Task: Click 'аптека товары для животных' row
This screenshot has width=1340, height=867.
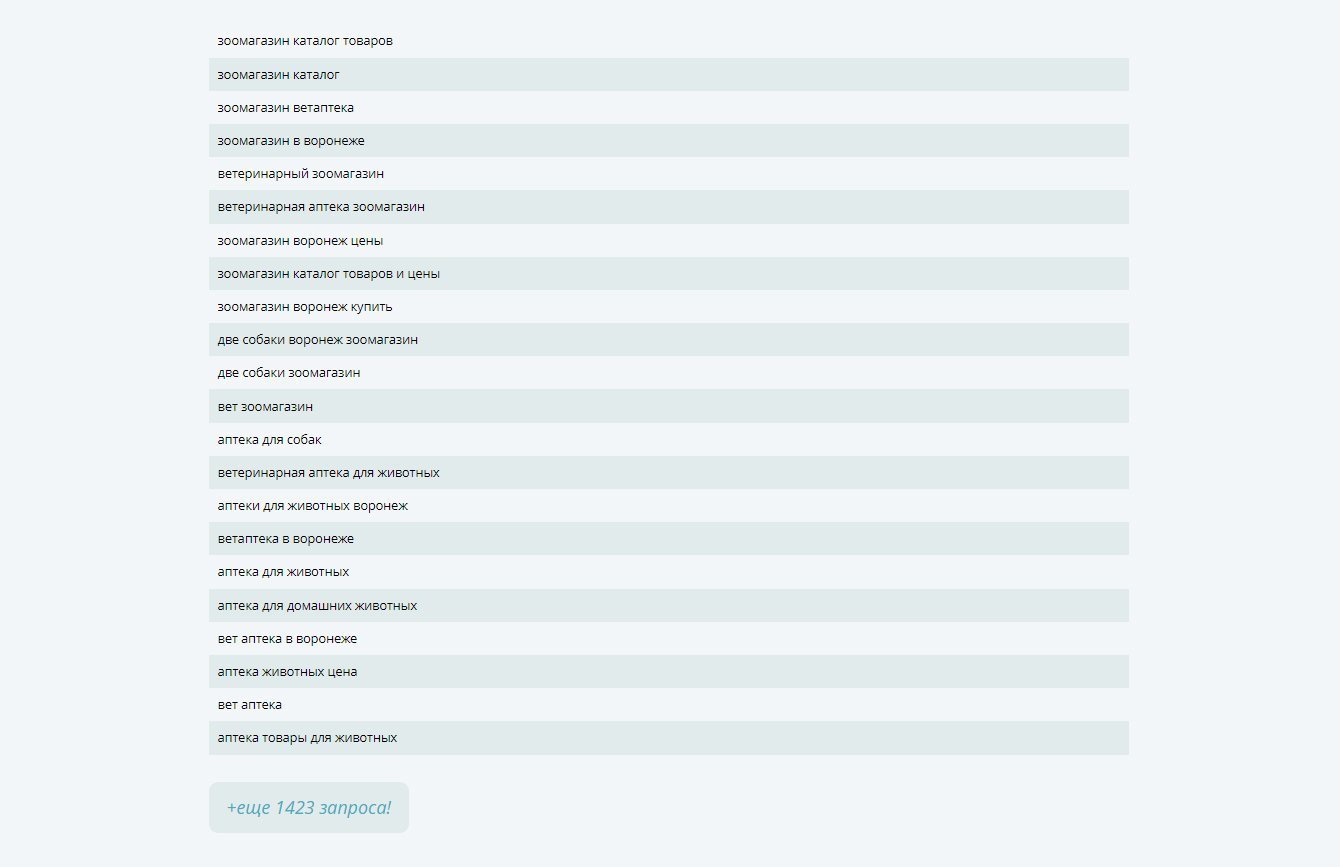Action: [669, 738]
